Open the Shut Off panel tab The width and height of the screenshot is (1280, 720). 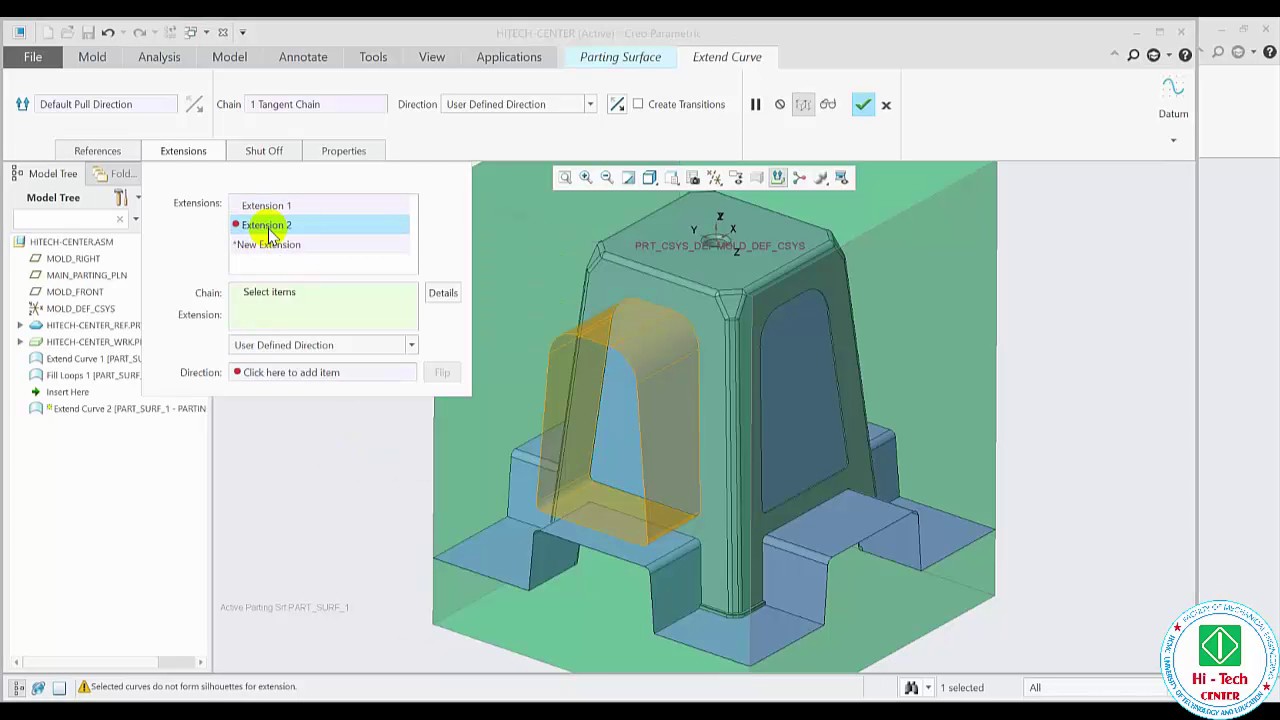pyautogui.click(x=264, y=151)
